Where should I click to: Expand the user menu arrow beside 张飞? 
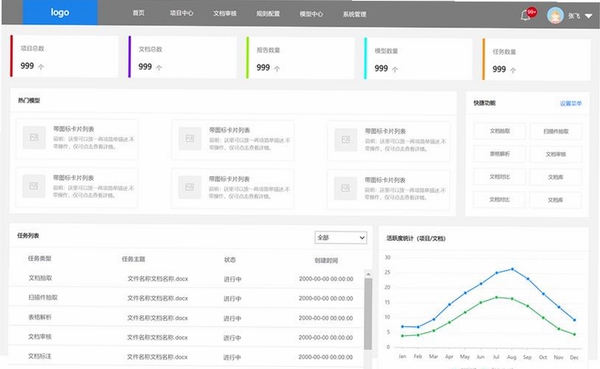(589, 16)
